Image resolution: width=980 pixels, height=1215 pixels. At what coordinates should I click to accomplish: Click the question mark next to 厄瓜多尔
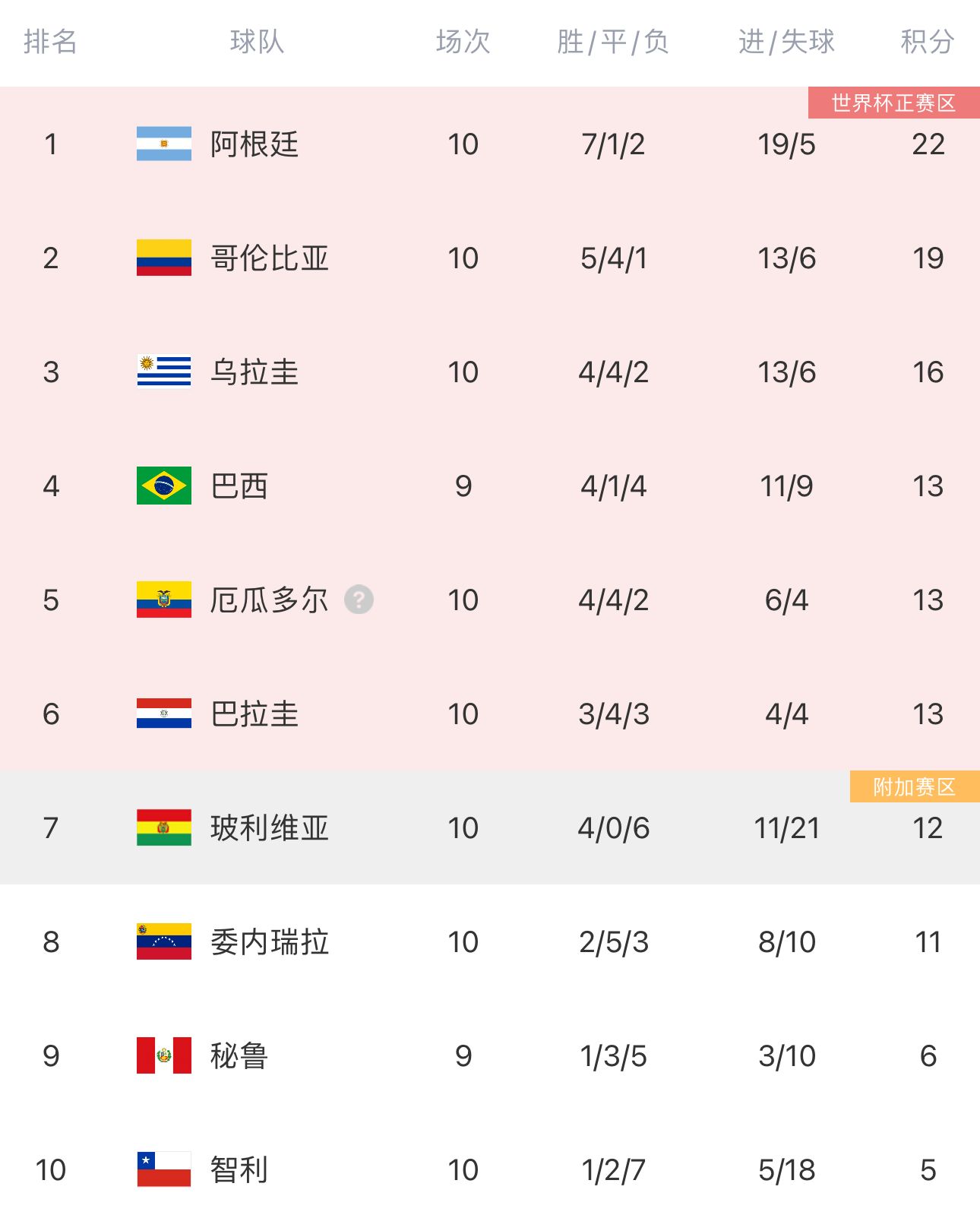point(359,600)
